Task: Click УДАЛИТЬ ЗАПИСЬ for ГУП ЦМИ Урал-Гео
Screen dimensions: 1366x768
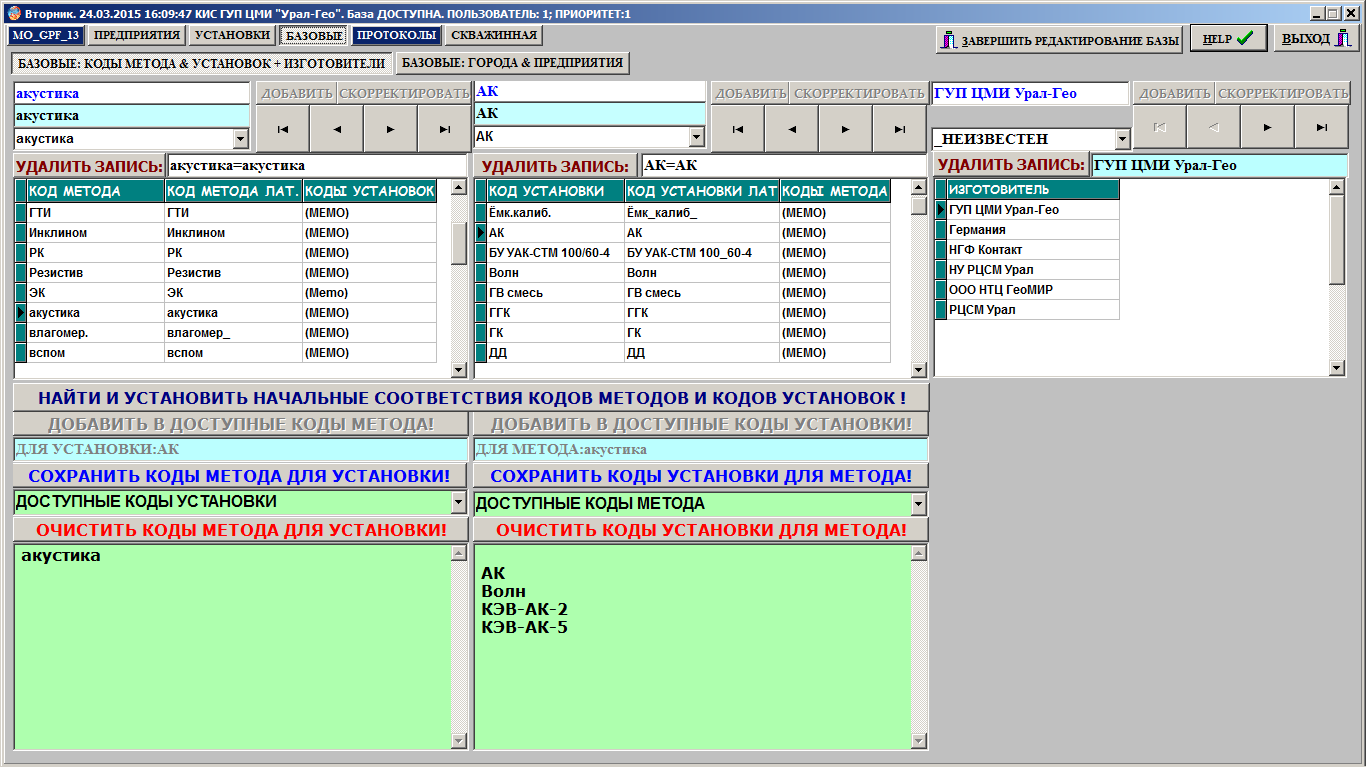Action: 1011,165
